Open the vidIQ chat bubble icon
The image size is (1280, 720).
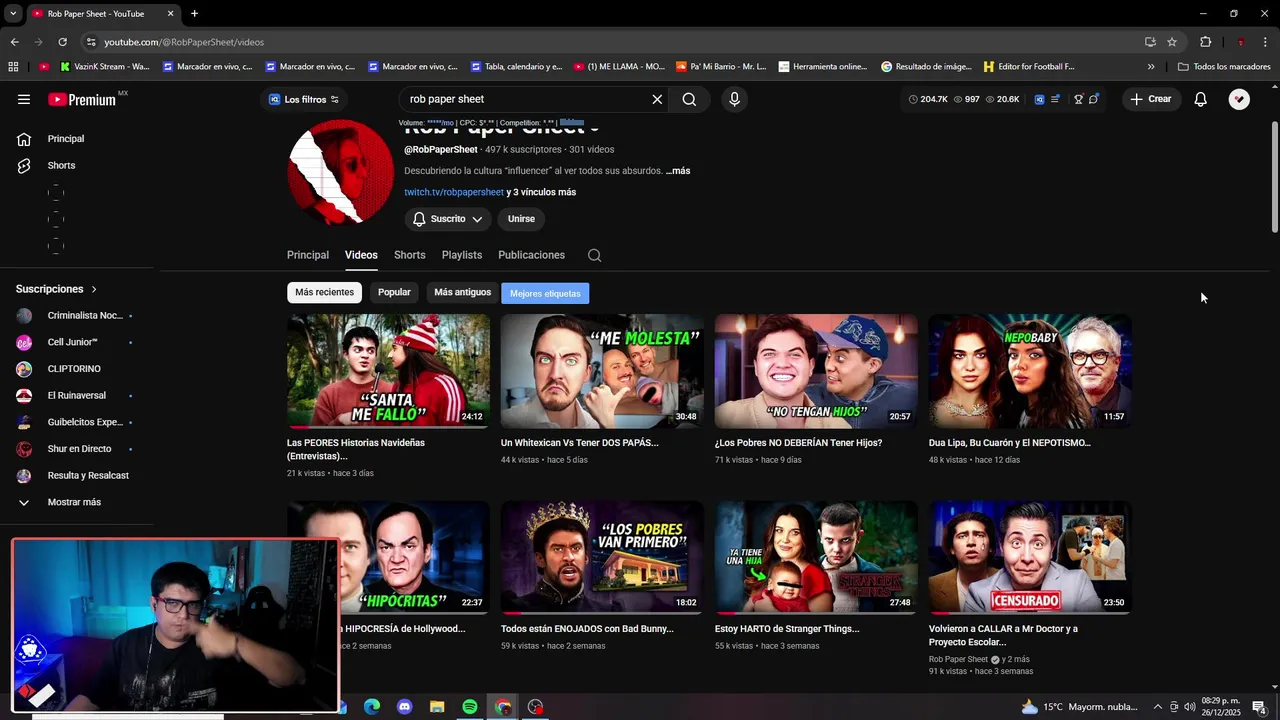point(1094,99)
